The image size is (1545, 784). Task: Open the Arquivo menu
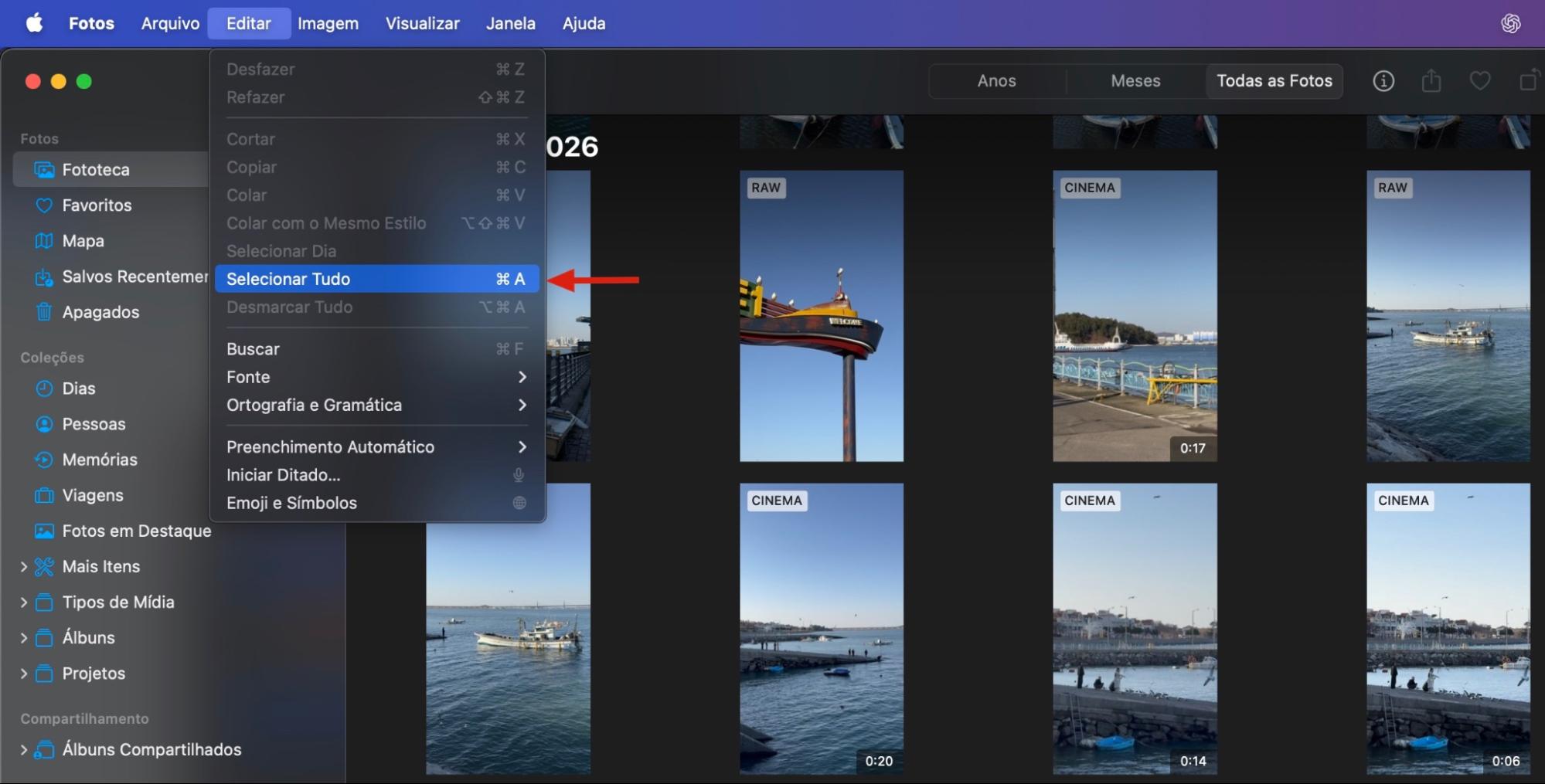pyautogui.click(x=170, y=23)
